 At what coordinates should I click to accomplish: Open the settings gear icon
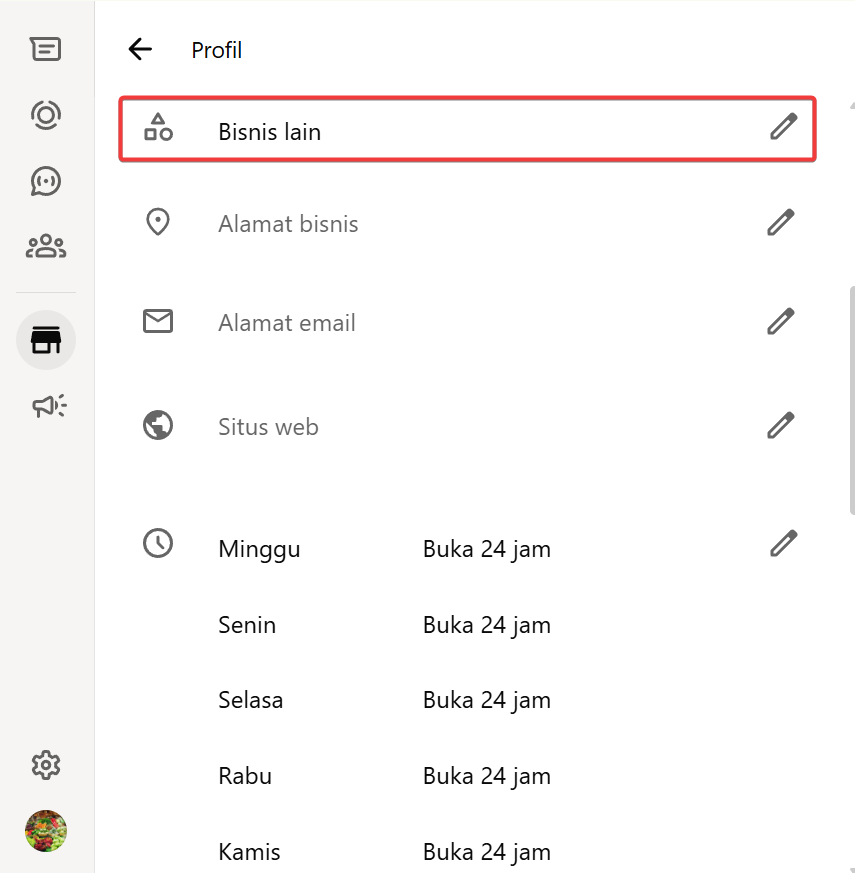(46, 766)
